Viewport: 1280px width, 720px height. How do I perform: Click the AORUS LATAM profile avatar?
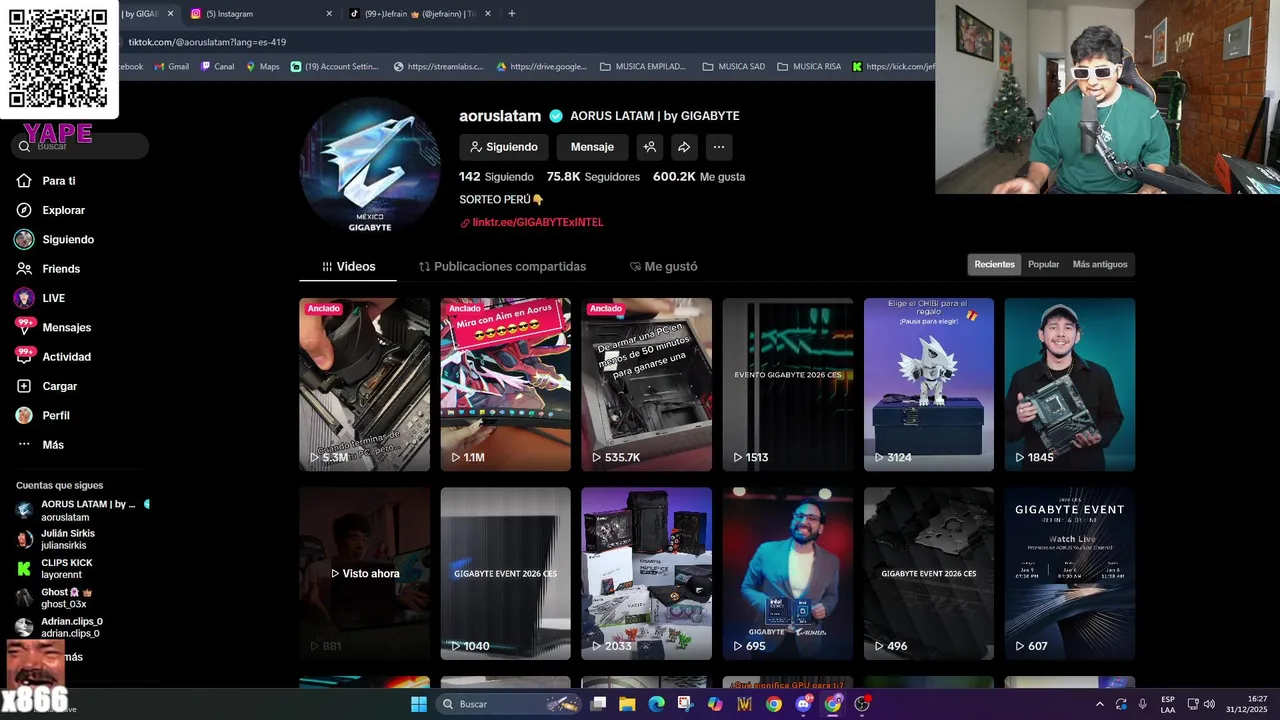pyautogui.click(x=370, y=167)
